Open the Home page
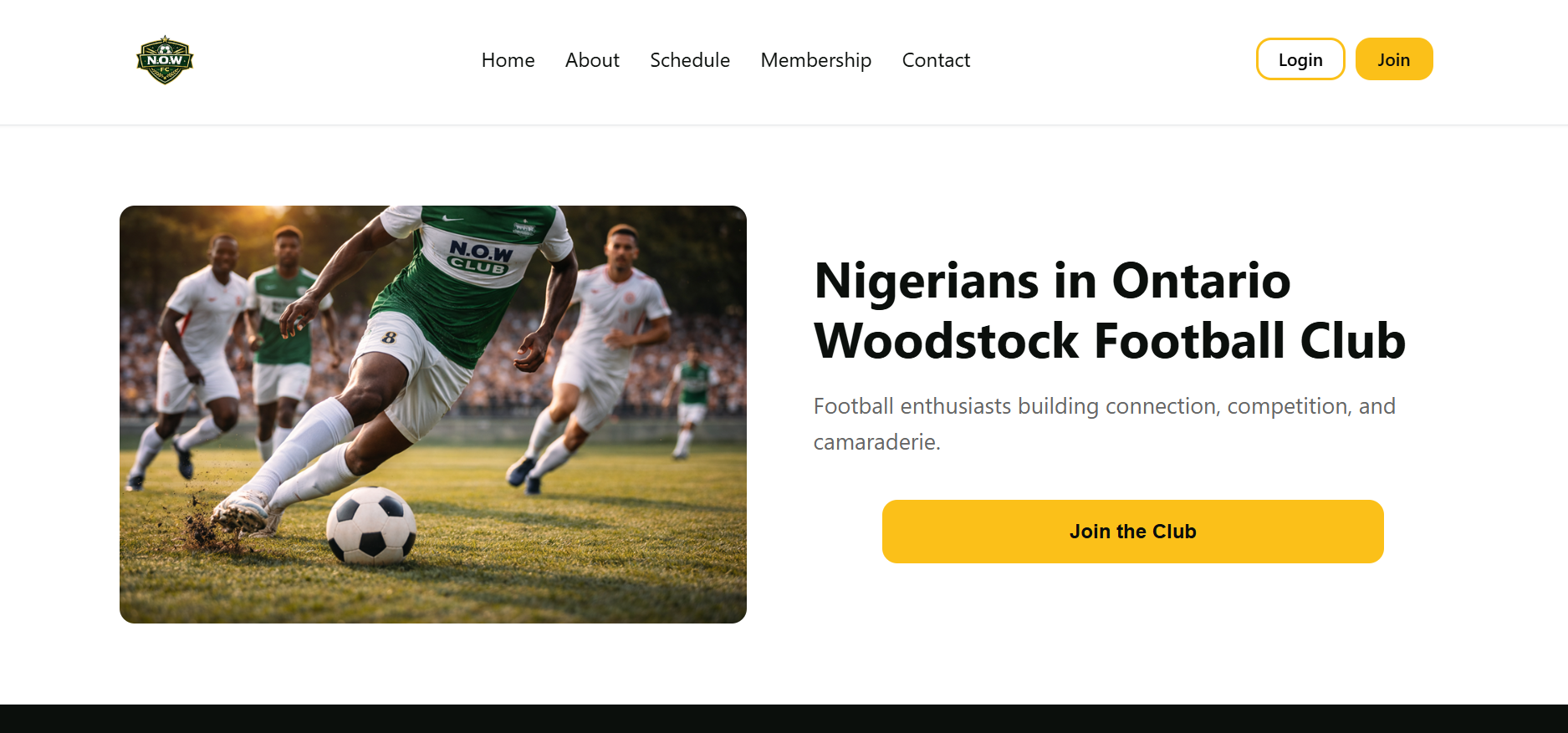The image size is (1568, 733). pos(508,59)
